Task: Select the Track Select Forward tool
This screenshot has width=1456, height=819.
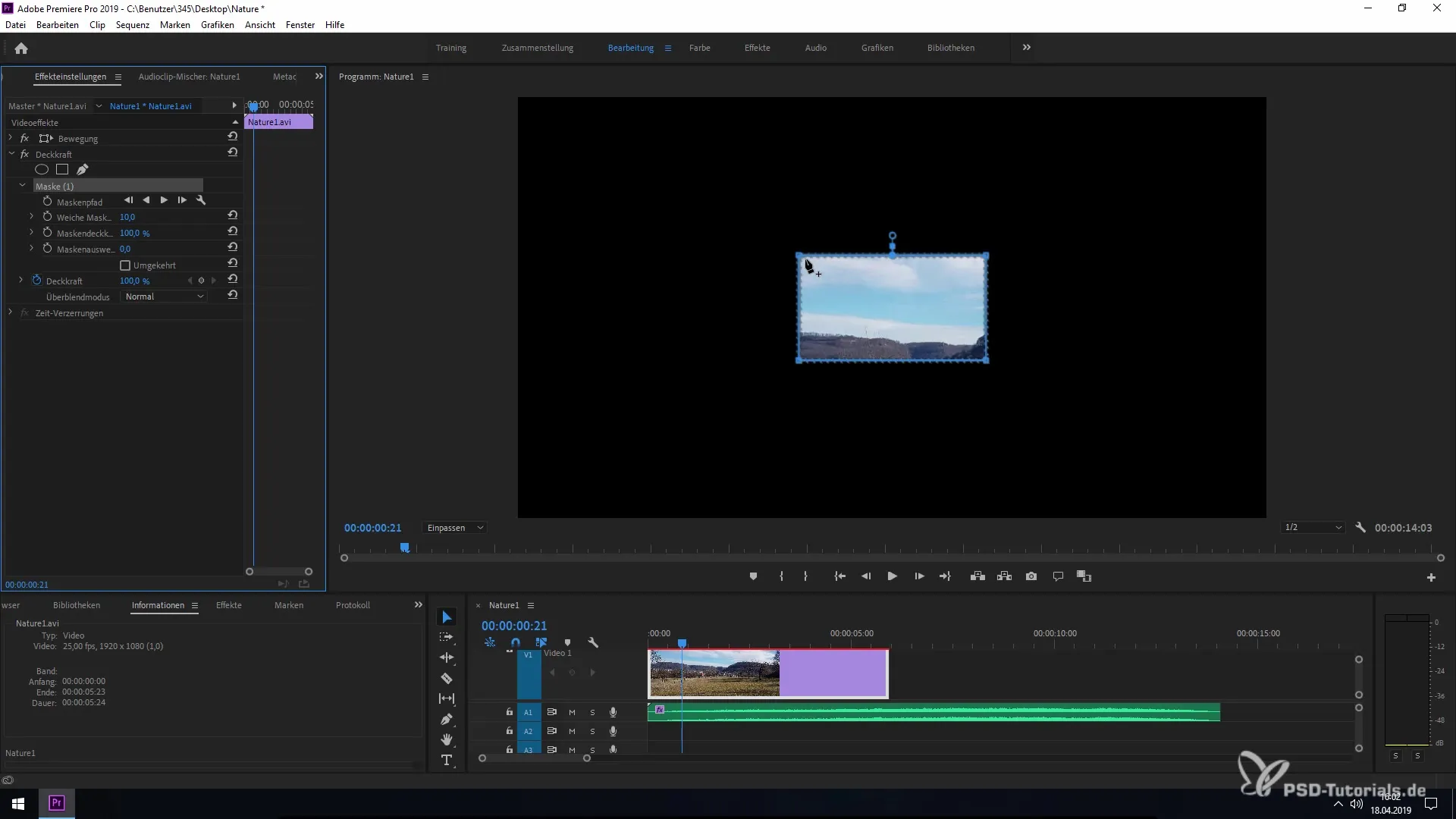Action: coord(447,637)
